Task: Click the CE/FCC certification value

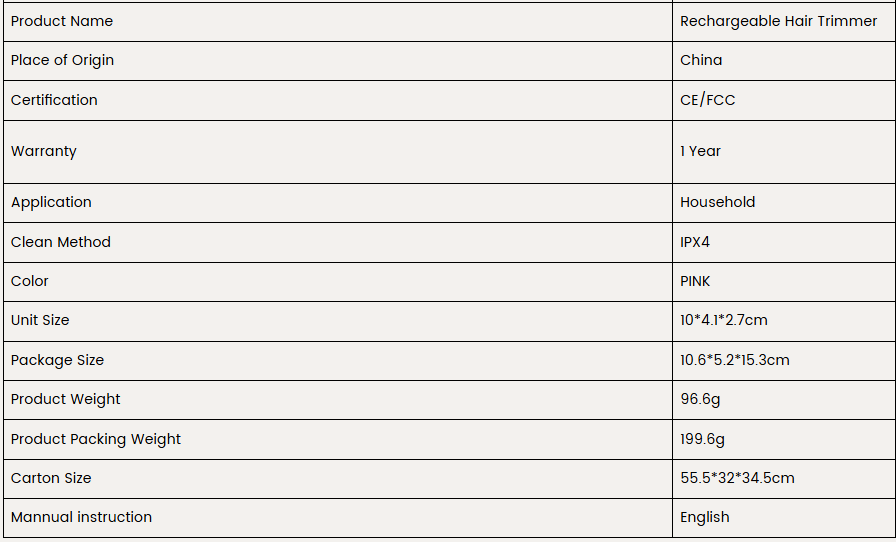Action: [x=707, y=100]
